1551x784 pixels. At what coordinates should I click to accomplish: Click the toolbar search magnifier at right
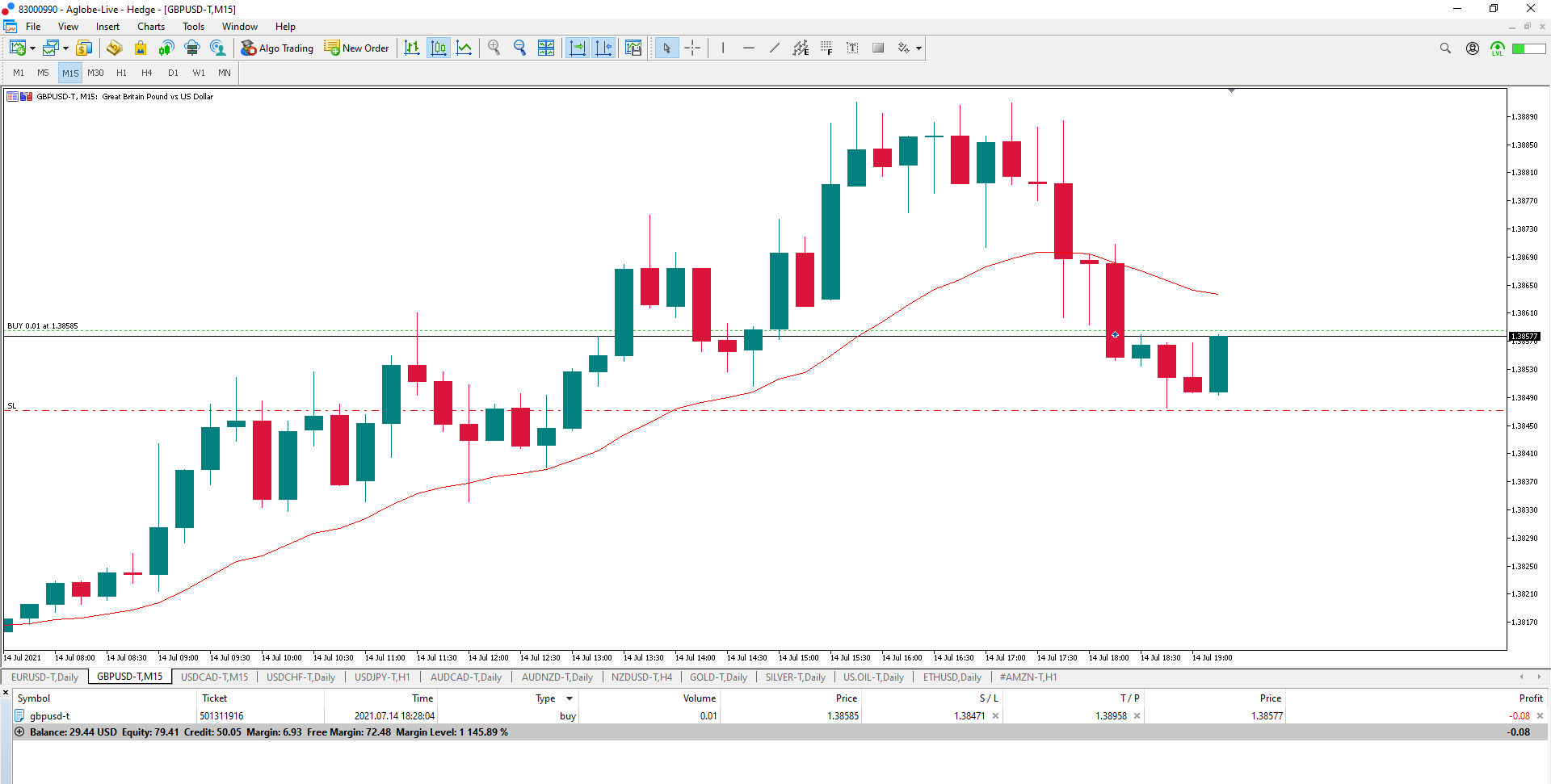pyautogui.click(x=1445, y=48)
